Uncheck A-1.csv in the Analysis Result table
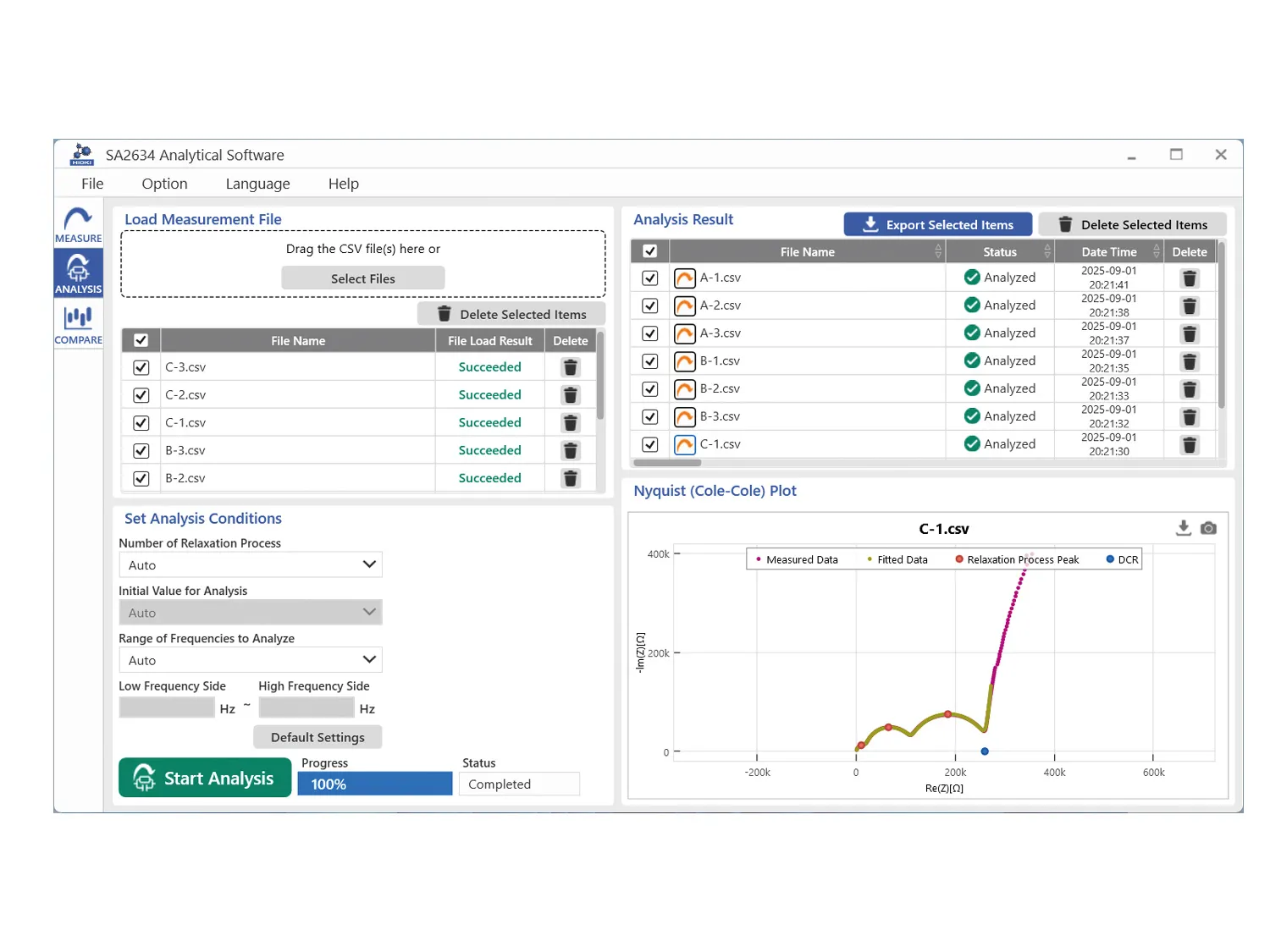Screen dimensions: 1270x952 click(650, 278)
